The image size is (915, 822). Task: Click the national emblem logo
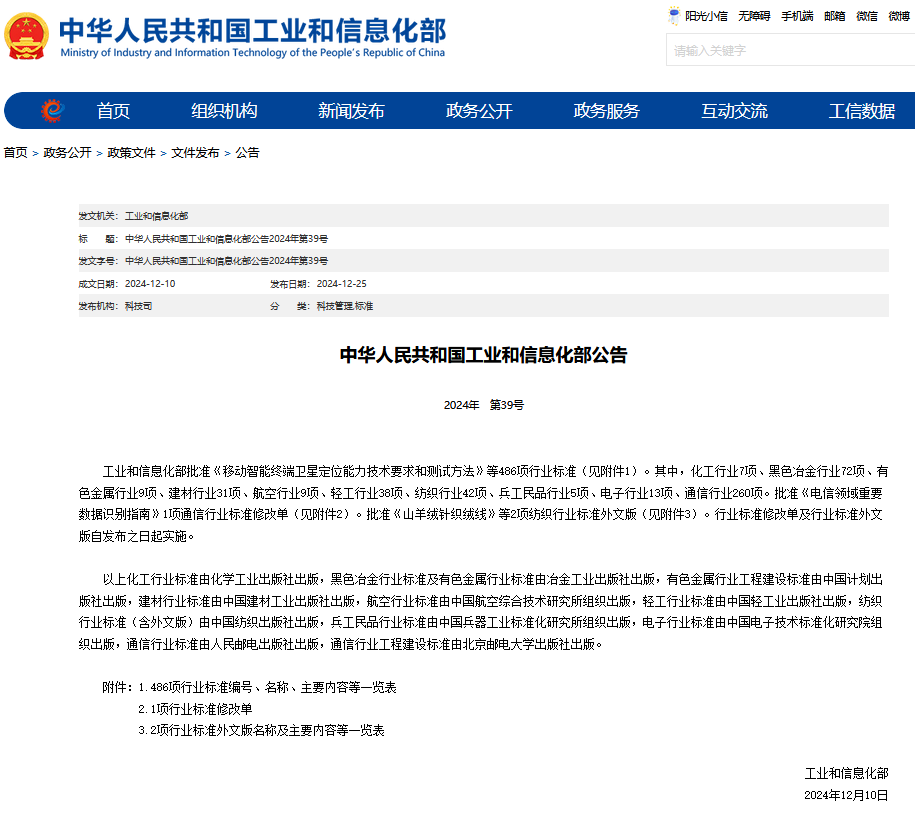[27, 38]
